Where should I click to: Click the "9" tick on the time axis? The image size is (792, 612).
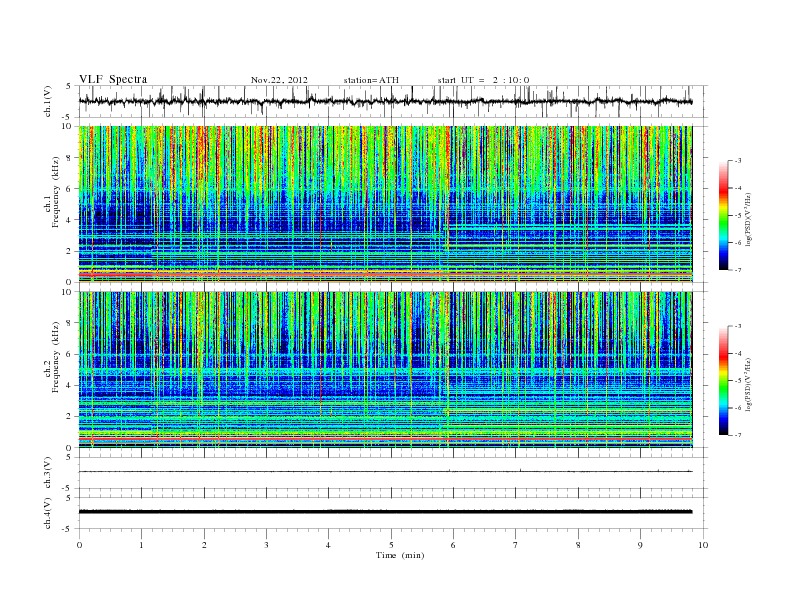tap(640, 545)
